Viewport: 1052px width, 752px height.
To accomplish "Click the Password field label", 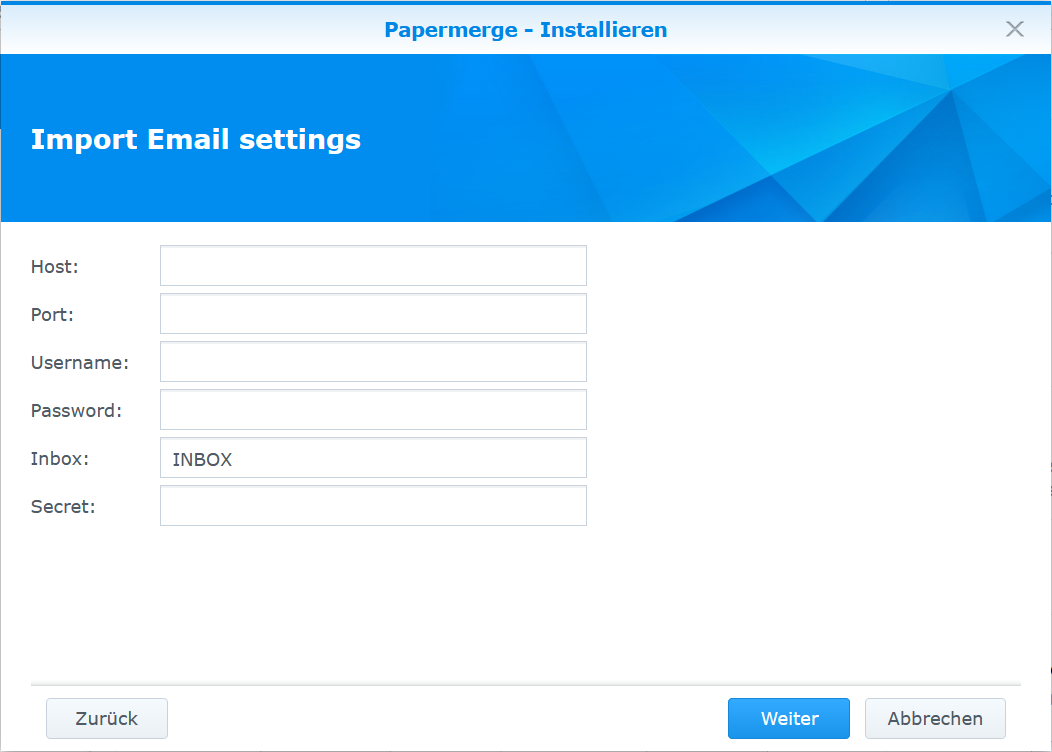I will pyautogui.click(x=77, y=411).
